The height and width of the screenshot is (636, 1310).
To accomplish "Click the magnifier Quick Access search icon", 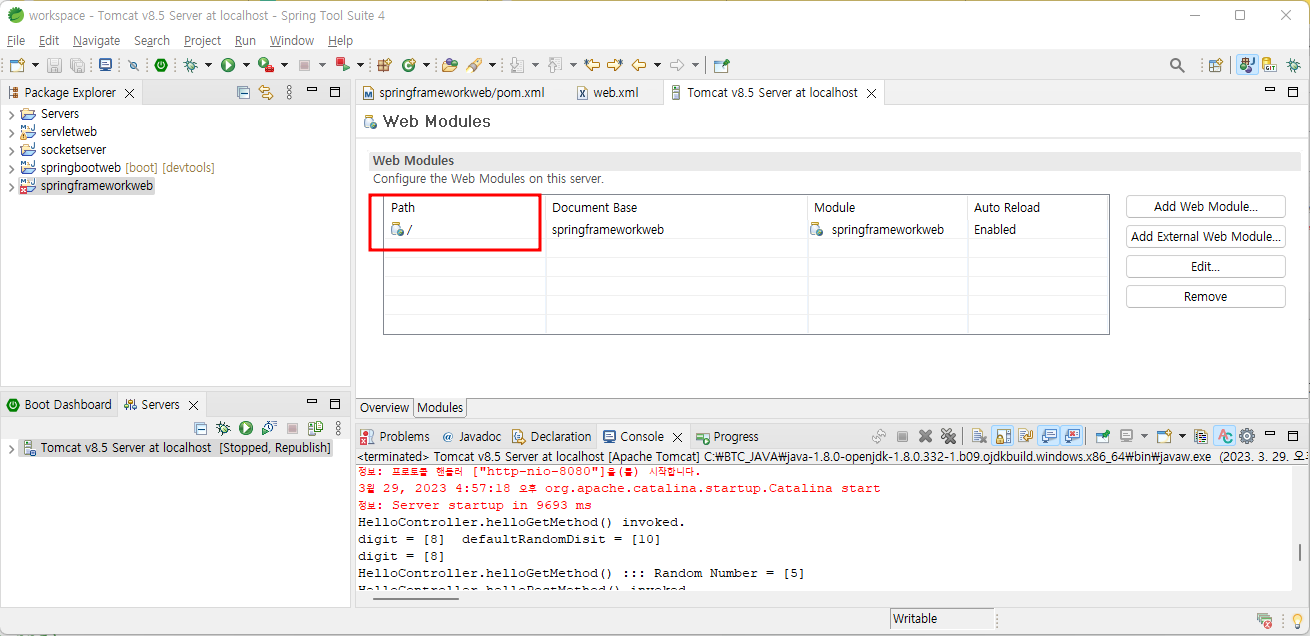I will [x=1177, y=65].
